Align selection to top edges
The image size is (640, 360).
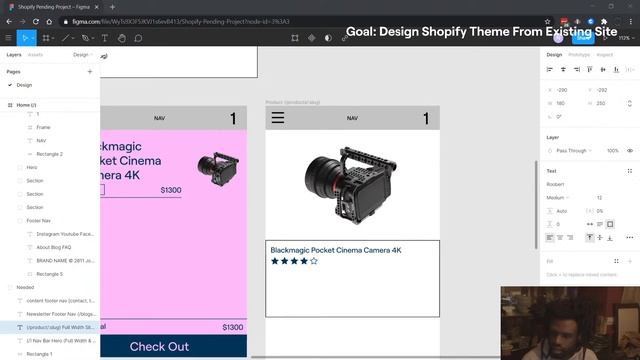(590, 69)
